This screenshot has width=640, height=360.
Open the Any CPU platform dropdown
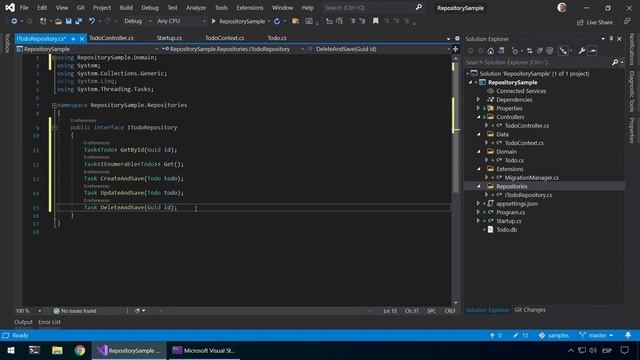click(181, 21)
